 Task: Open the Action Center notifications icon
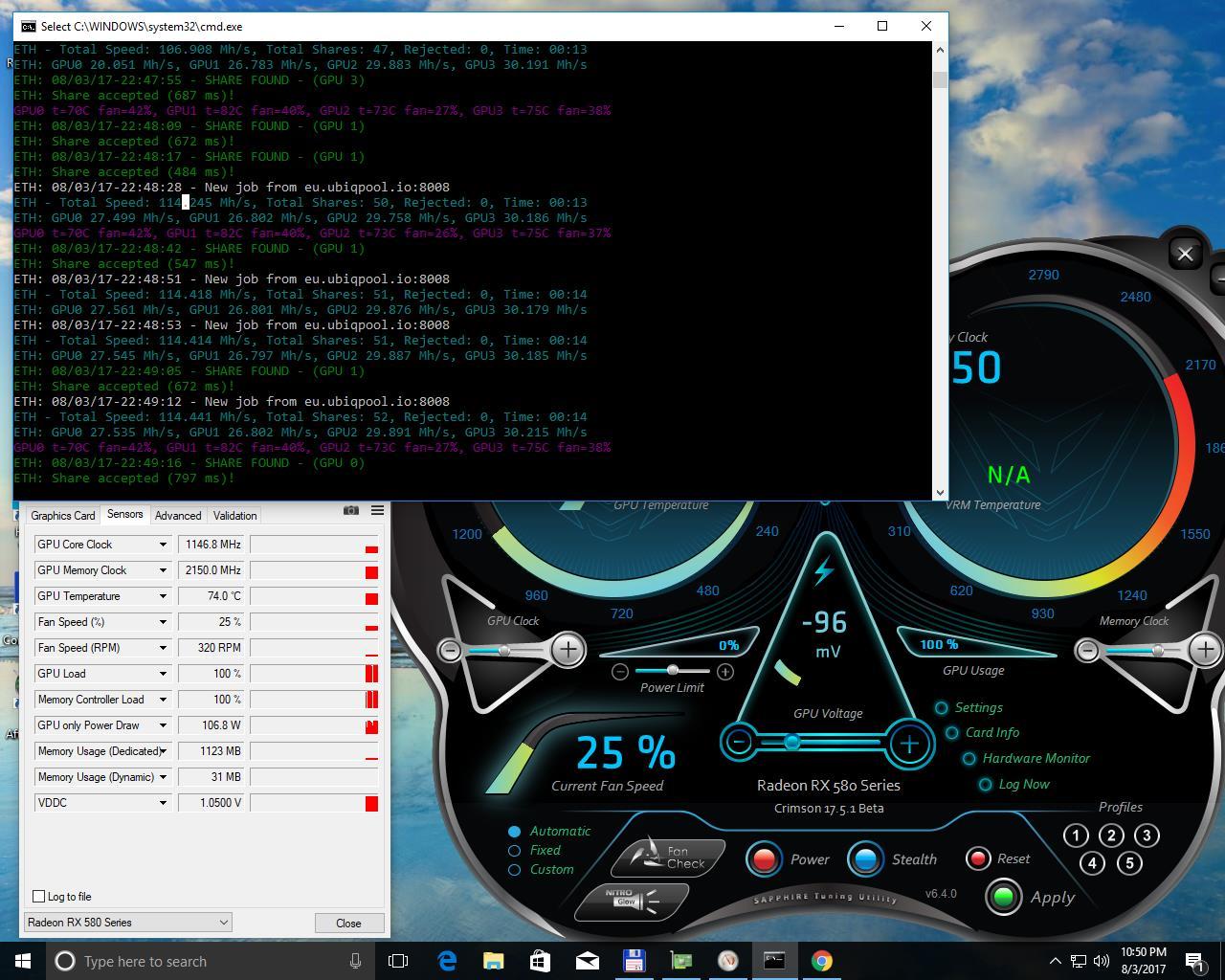click(1195, 961)
